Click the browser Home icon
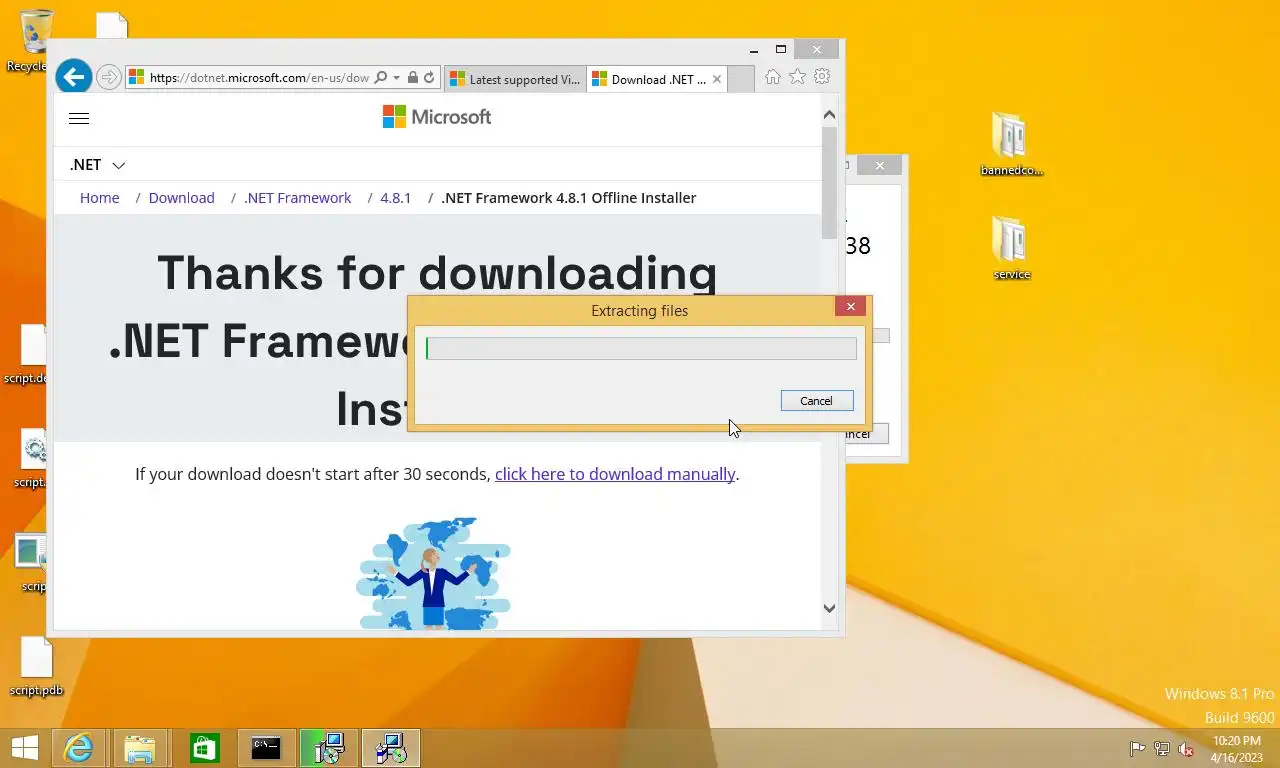The image size is (1280, 768). (x=772, y=77)
